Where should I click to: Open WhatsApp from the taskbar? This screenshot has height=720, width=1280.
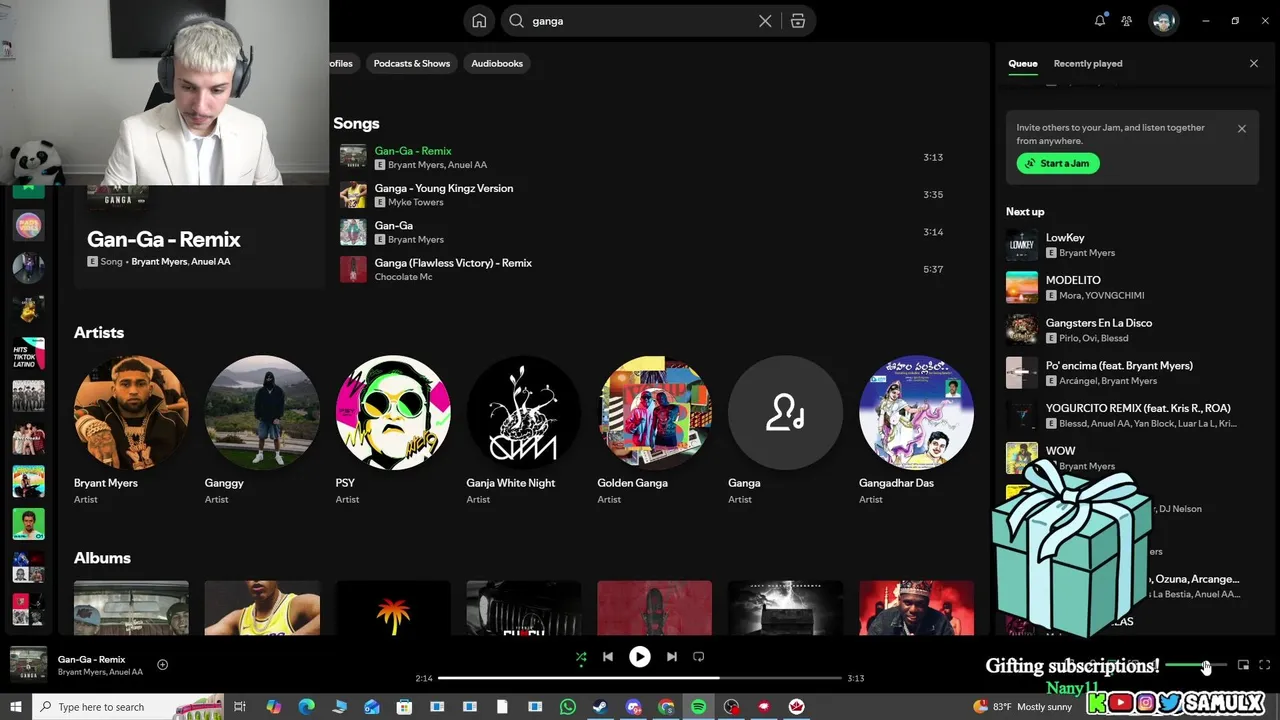click(x=568, y=707)
